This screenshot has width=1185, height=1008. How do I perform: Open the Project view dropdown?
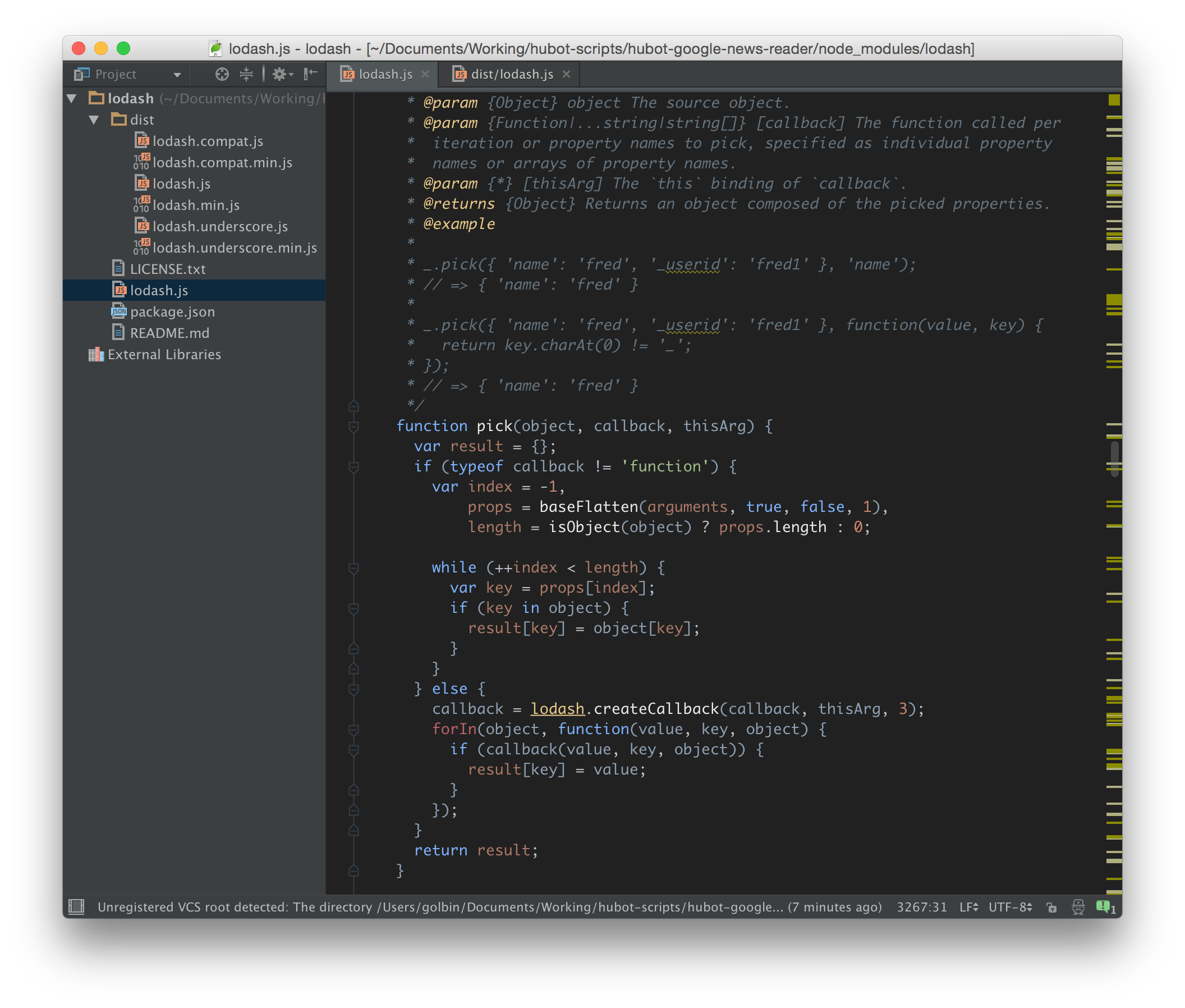177,74
